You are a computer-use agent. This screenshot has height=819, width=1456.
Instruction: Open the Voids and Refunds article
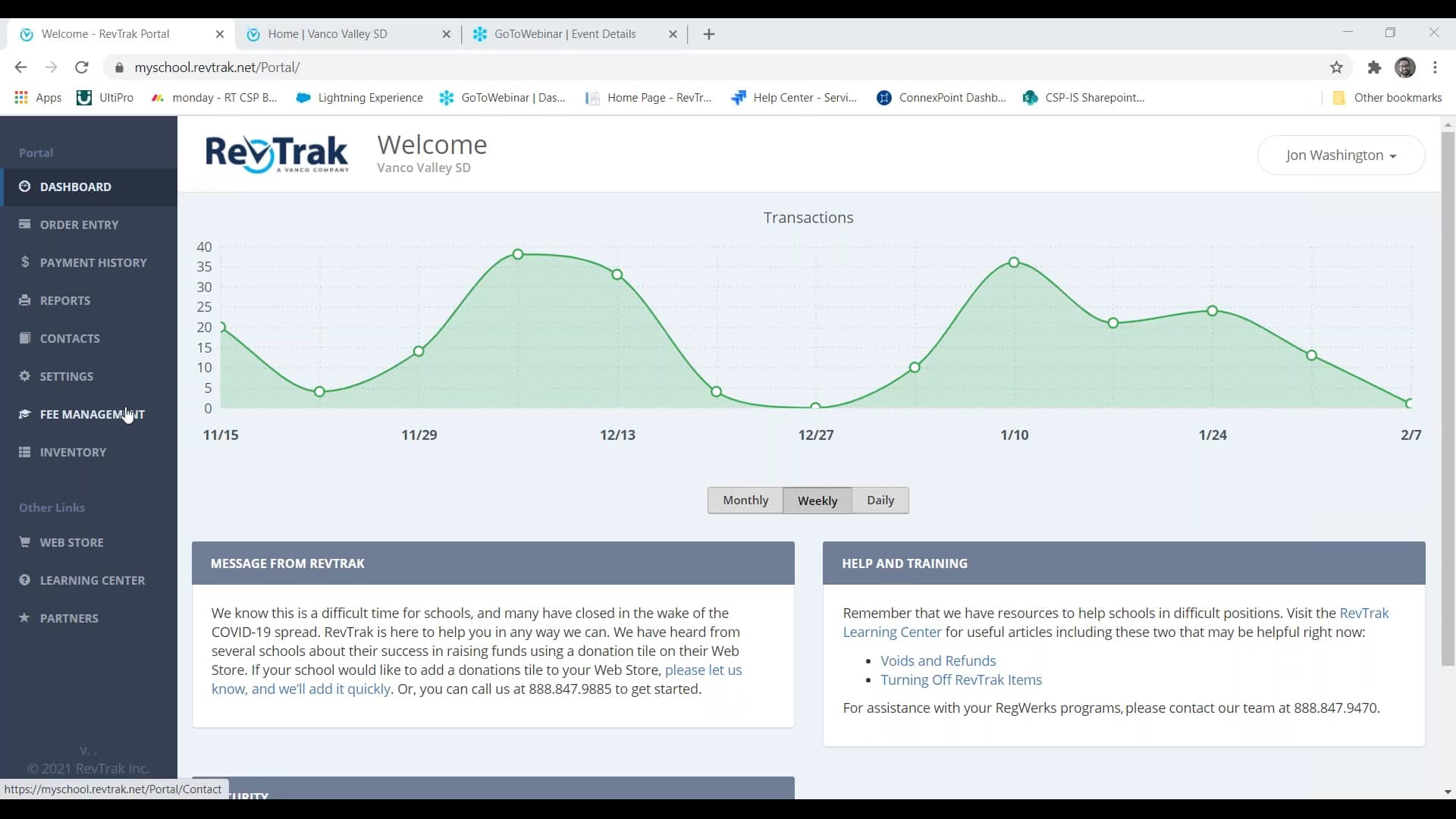tap(937, 661)
